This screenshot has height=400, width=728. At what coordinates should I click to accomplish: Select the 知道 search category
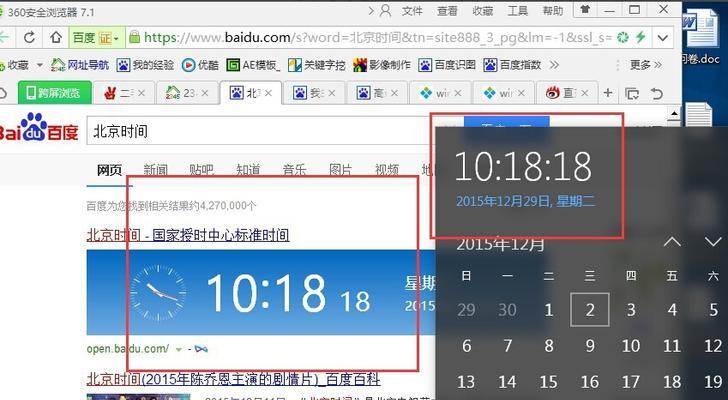click(248, 170)
